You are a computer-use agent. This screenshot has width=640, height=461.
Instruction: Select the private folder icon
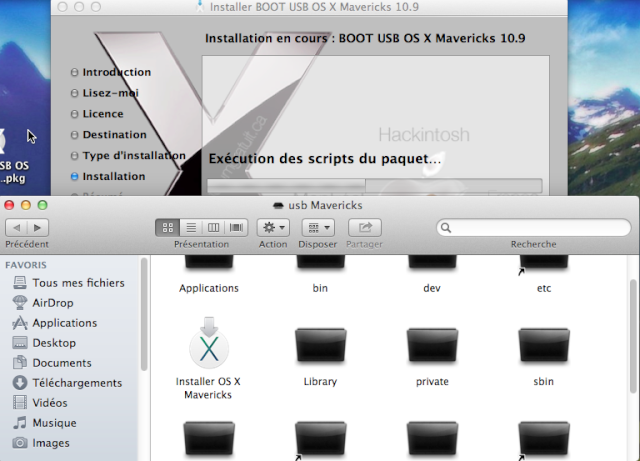point(432,345)
